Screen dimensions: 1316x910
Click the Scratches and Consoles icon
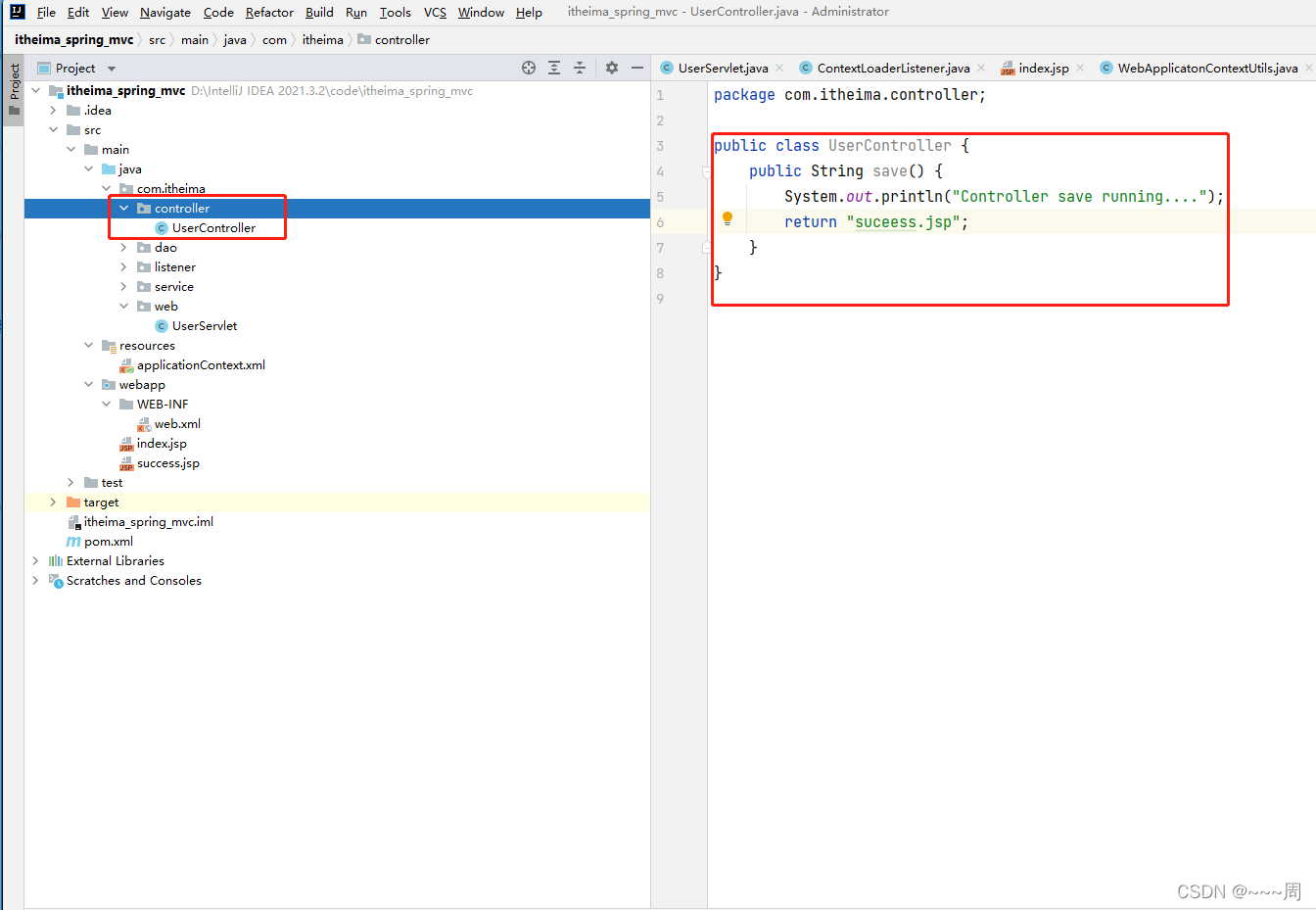pyautogui.click(x=56, y=581)
